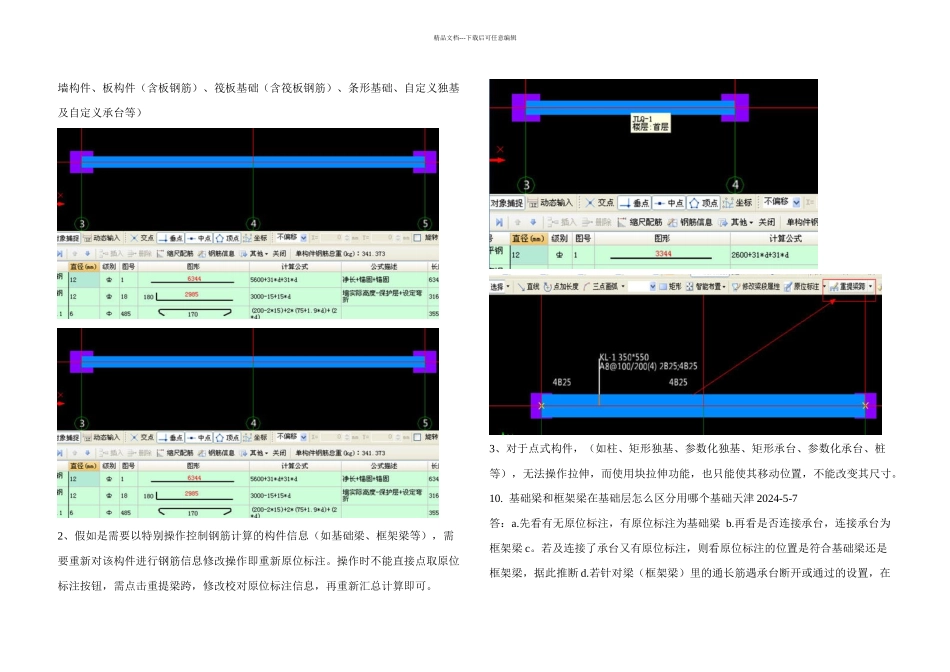
Task: Click value 2985 in upper-left screenshot table
Action: pyautogui.click(x=191, y=294)
